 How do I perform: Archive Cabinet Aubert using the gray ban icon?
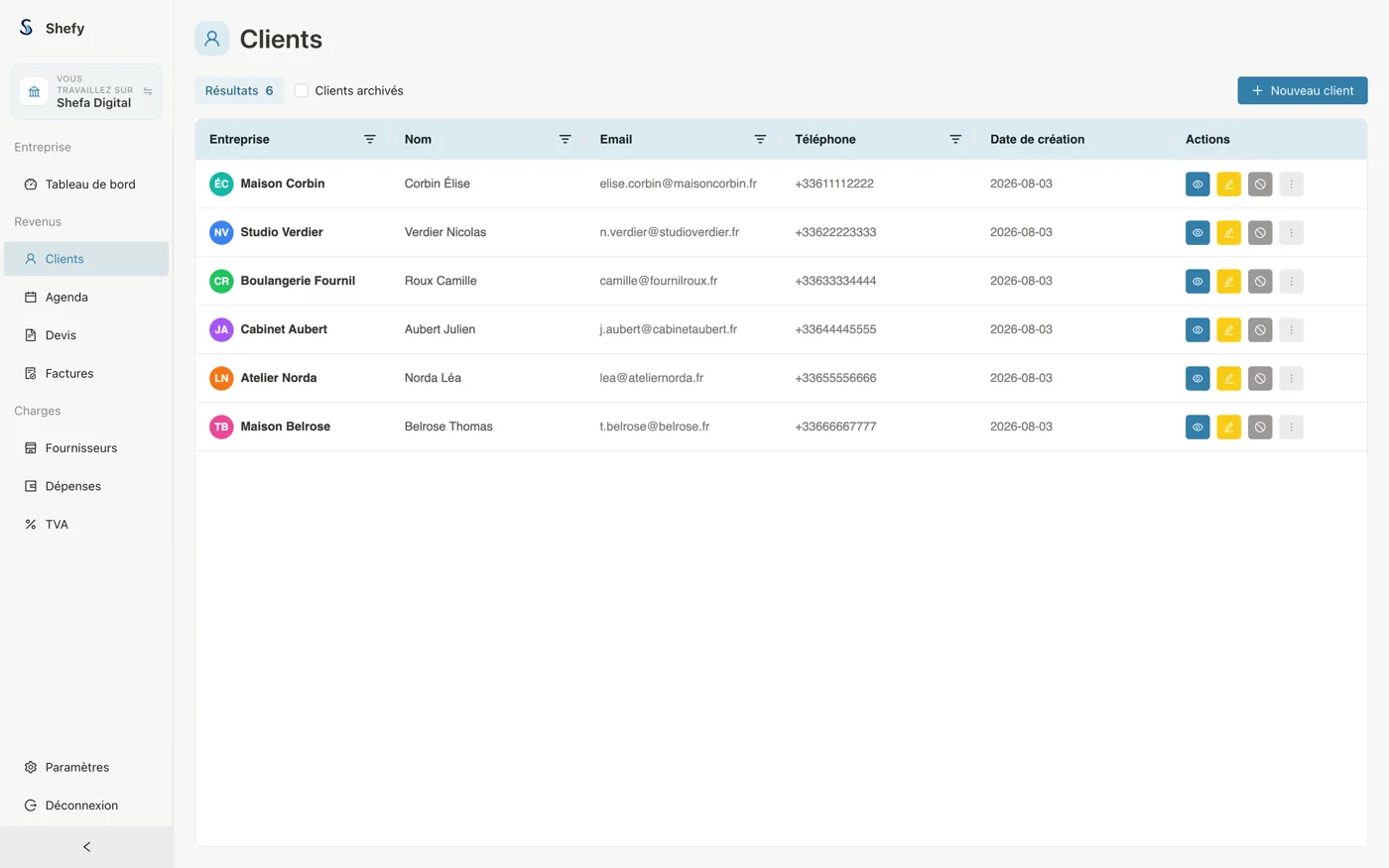(1260, 330)
